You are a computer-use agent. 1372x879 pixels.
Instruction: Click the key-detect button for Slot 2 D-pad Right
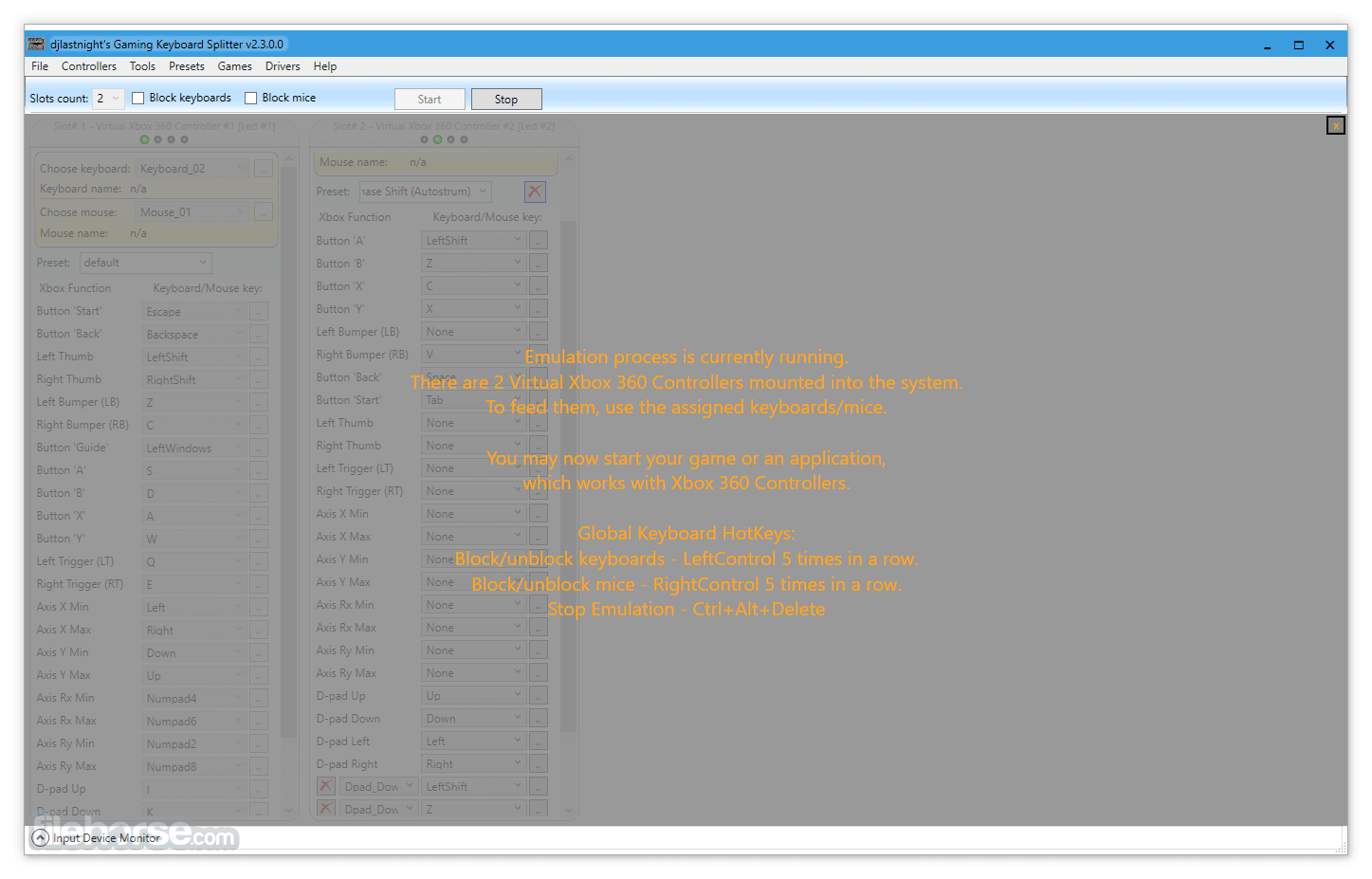(x=539, y=764)
